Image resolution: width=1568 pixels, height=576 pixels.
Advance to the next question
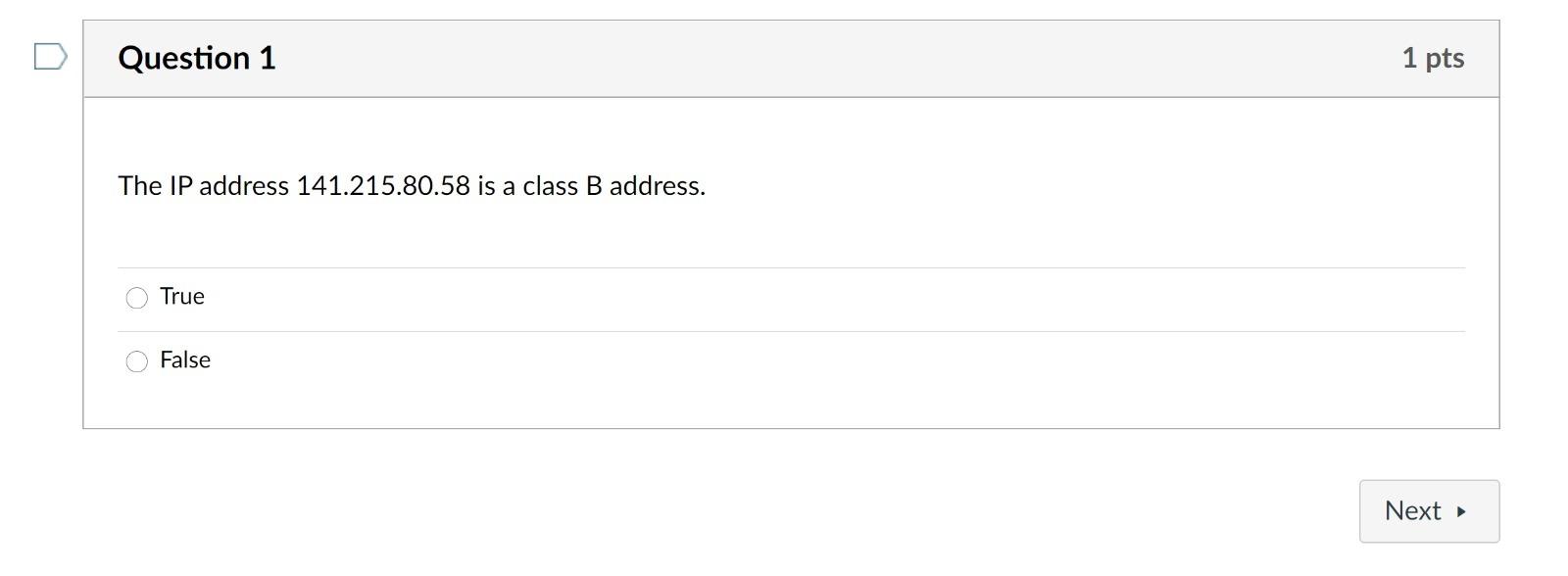[x=1428, y=510]
